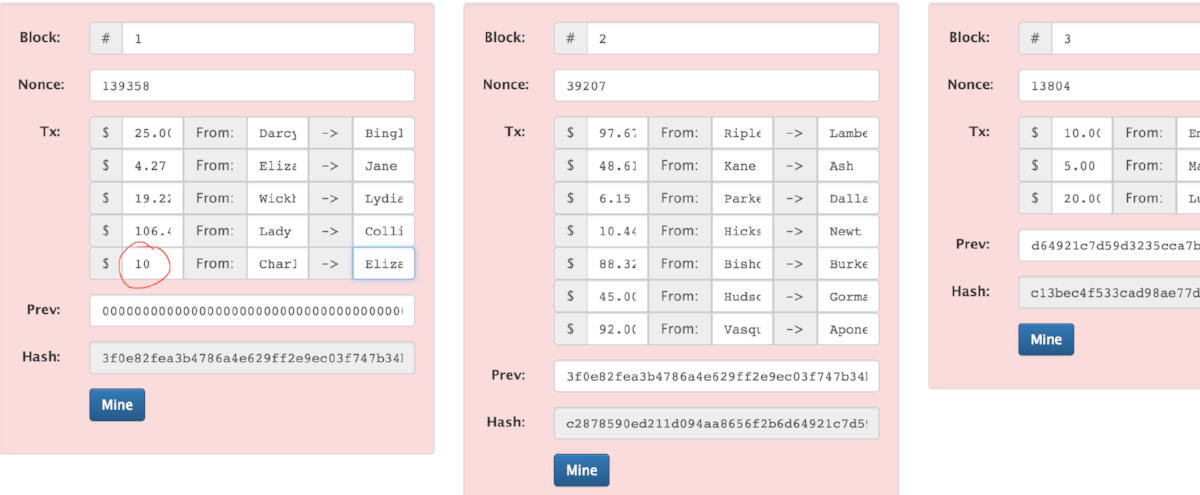Edit the 48.61 amount in Block 2
1200x495 pixels.
click(618, 166)
